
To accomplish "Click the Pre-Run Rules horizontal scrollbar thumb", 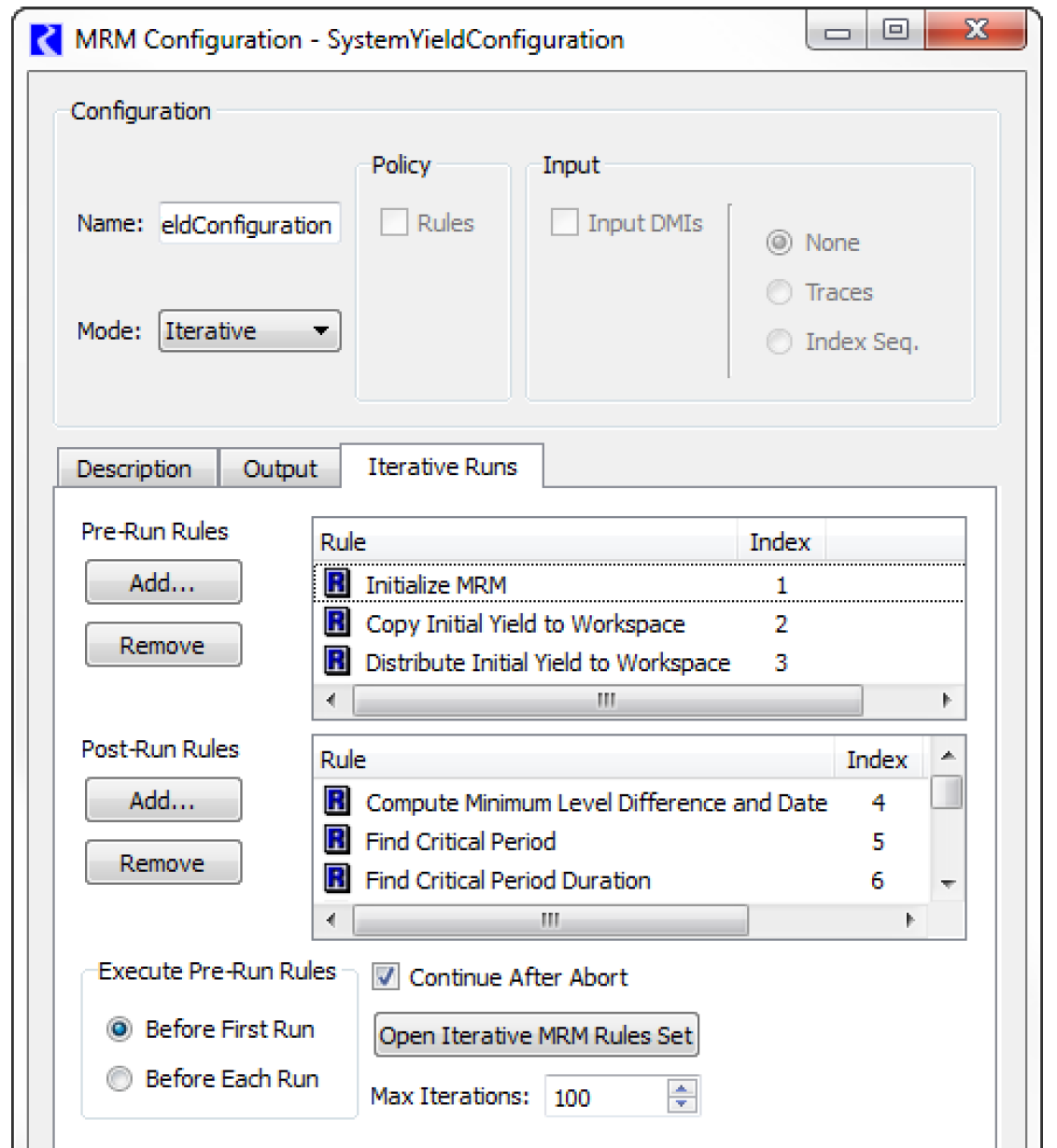I will tap(607, 700).
